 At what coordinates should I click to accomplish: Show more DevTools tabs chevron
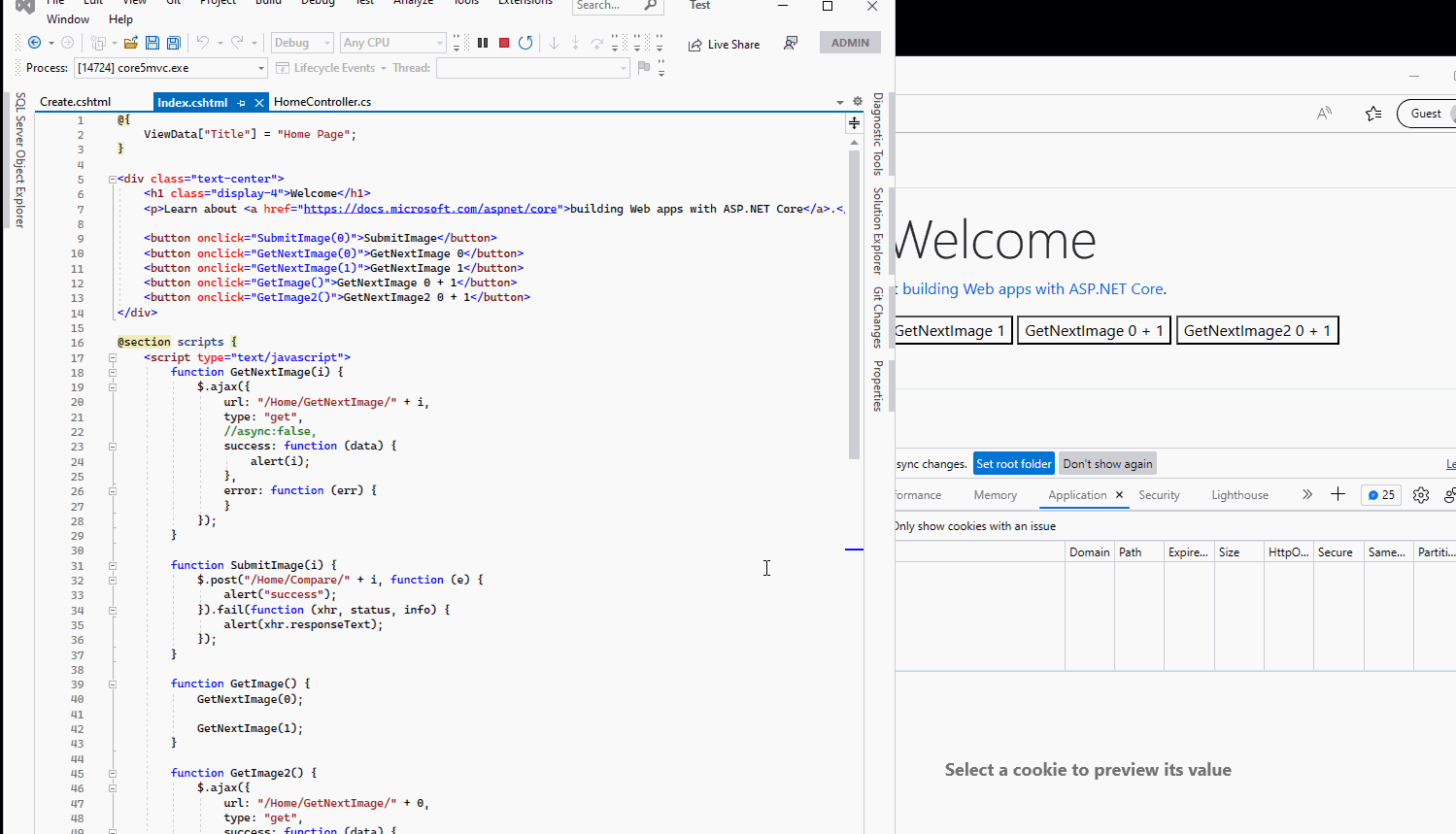(1307, 494)
